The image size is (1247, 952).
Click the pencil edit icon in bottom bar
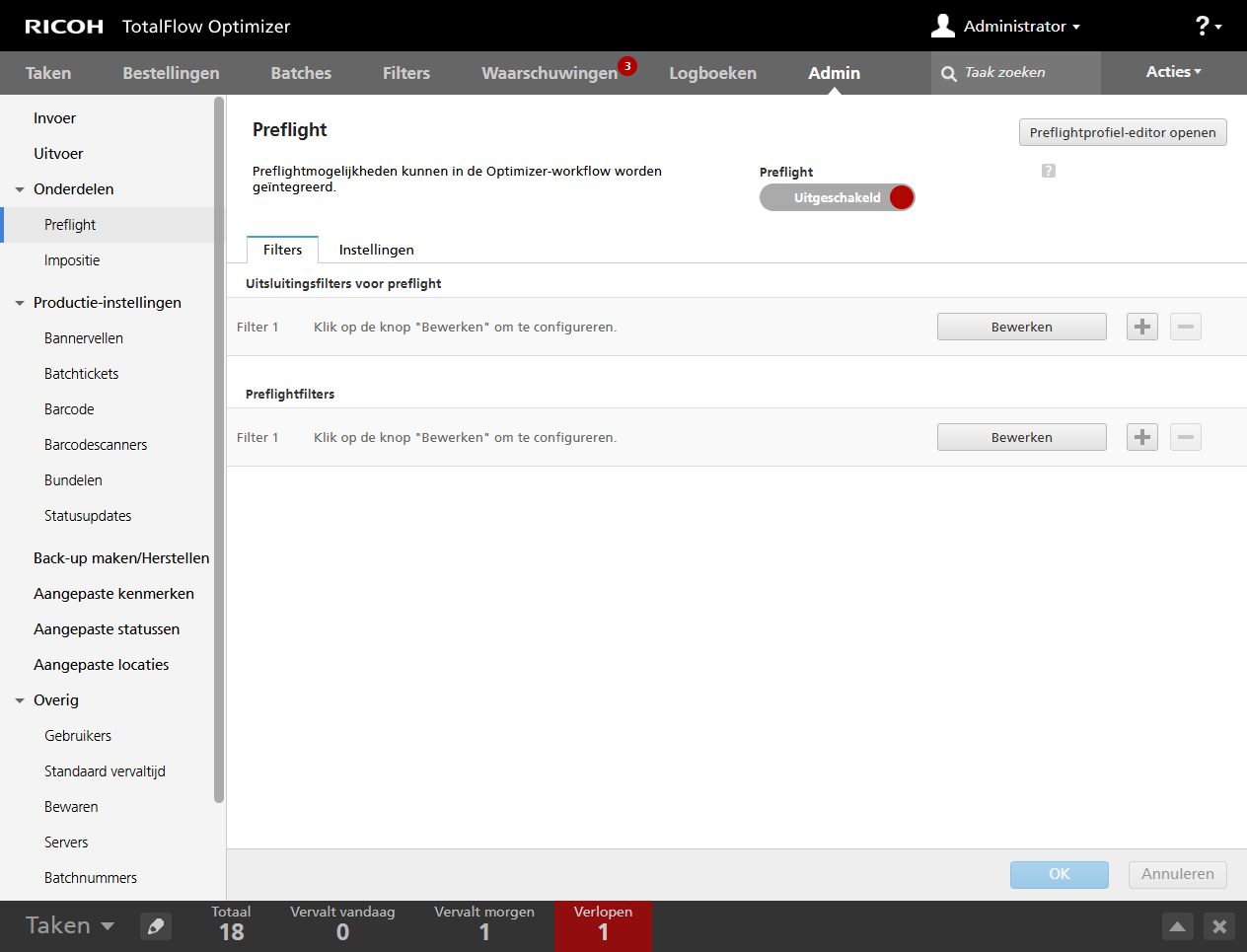(156, 926)
